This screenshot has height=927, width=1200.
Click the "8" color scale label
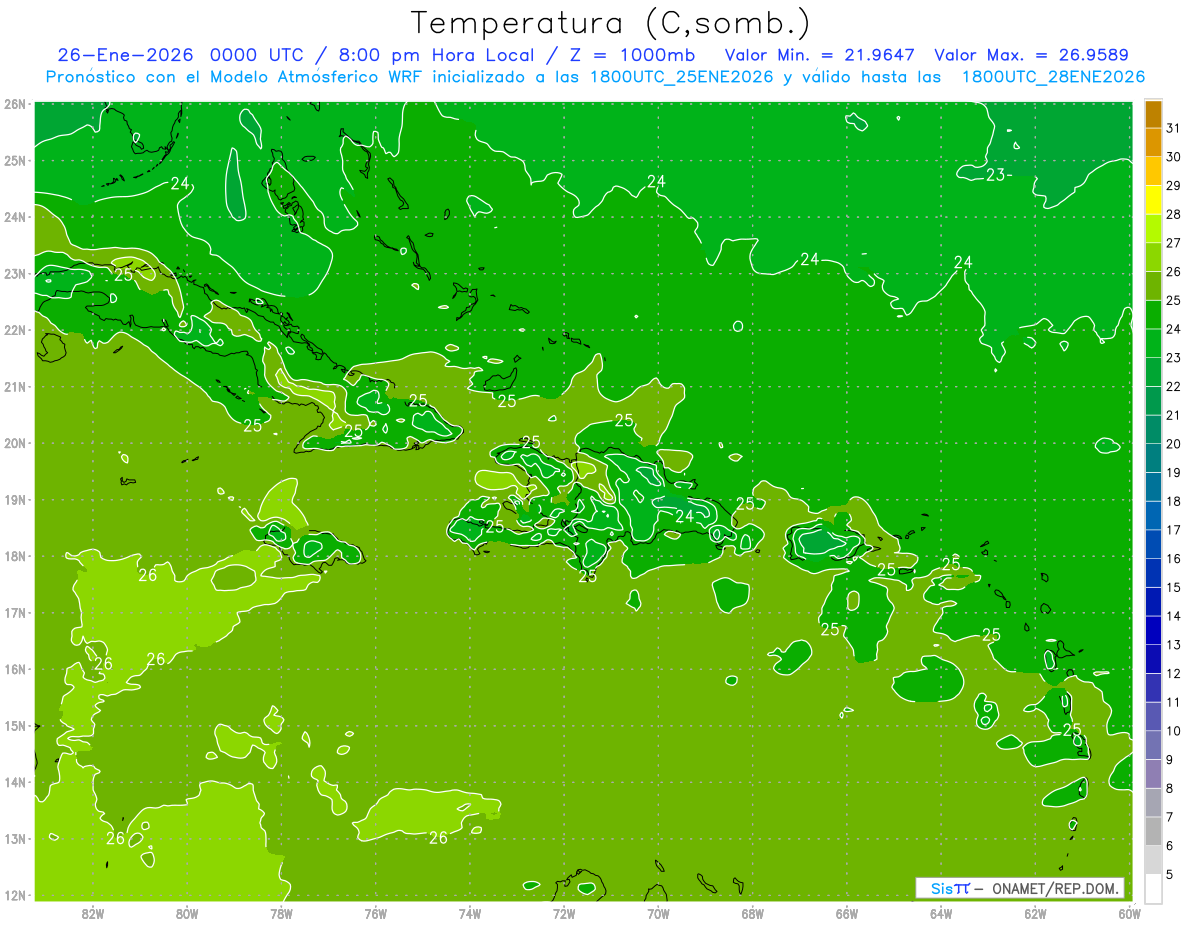coord(1170,788)
